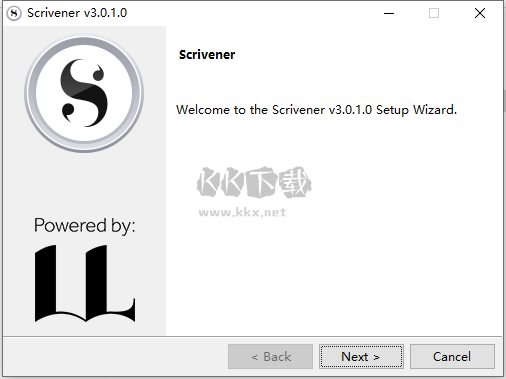Image resolution: width=506 pixels, height=379 pixels.
Task: Click the bold Scrivener heading text
Action: tap(207, 55)
